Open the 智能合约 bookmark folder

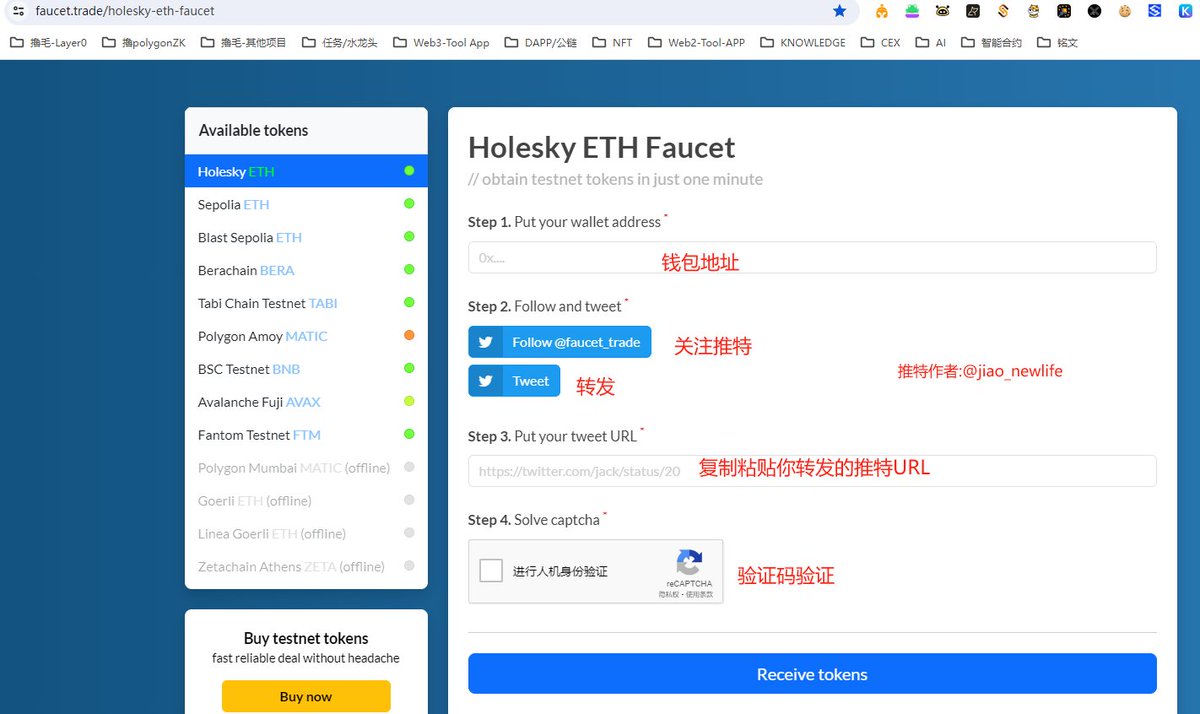[x=991, y=43]
